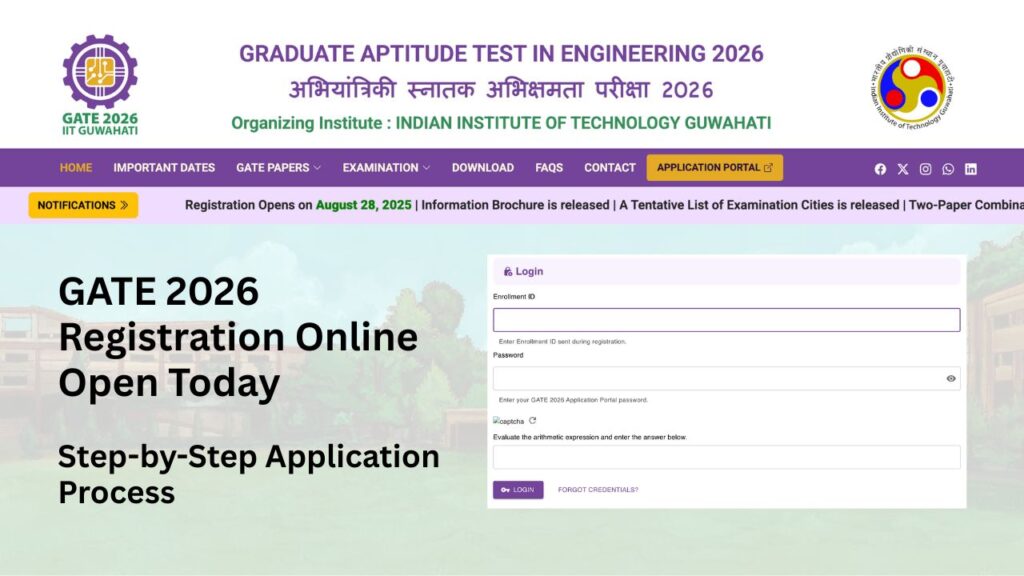Focus the Password input field
Screen dimensions: 1024x576
click(726, 379)
